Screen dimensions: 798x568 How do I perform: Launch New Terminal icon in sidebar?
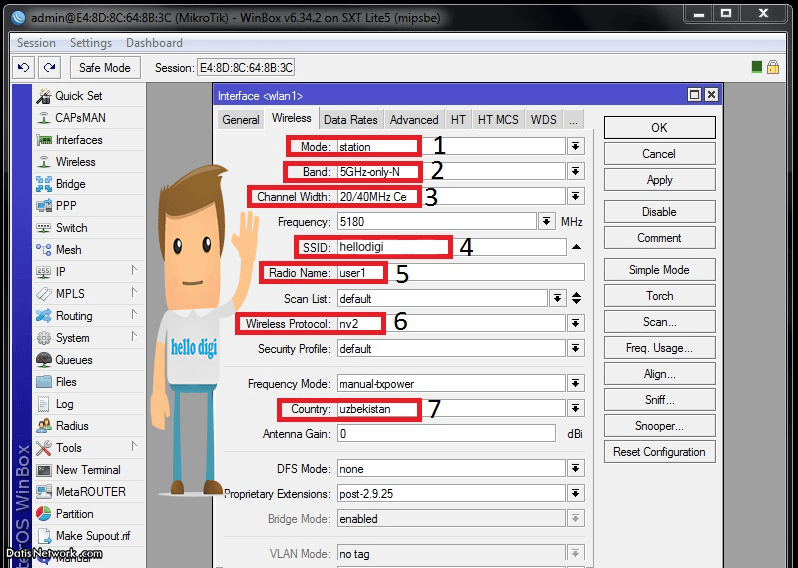(44, 470)
